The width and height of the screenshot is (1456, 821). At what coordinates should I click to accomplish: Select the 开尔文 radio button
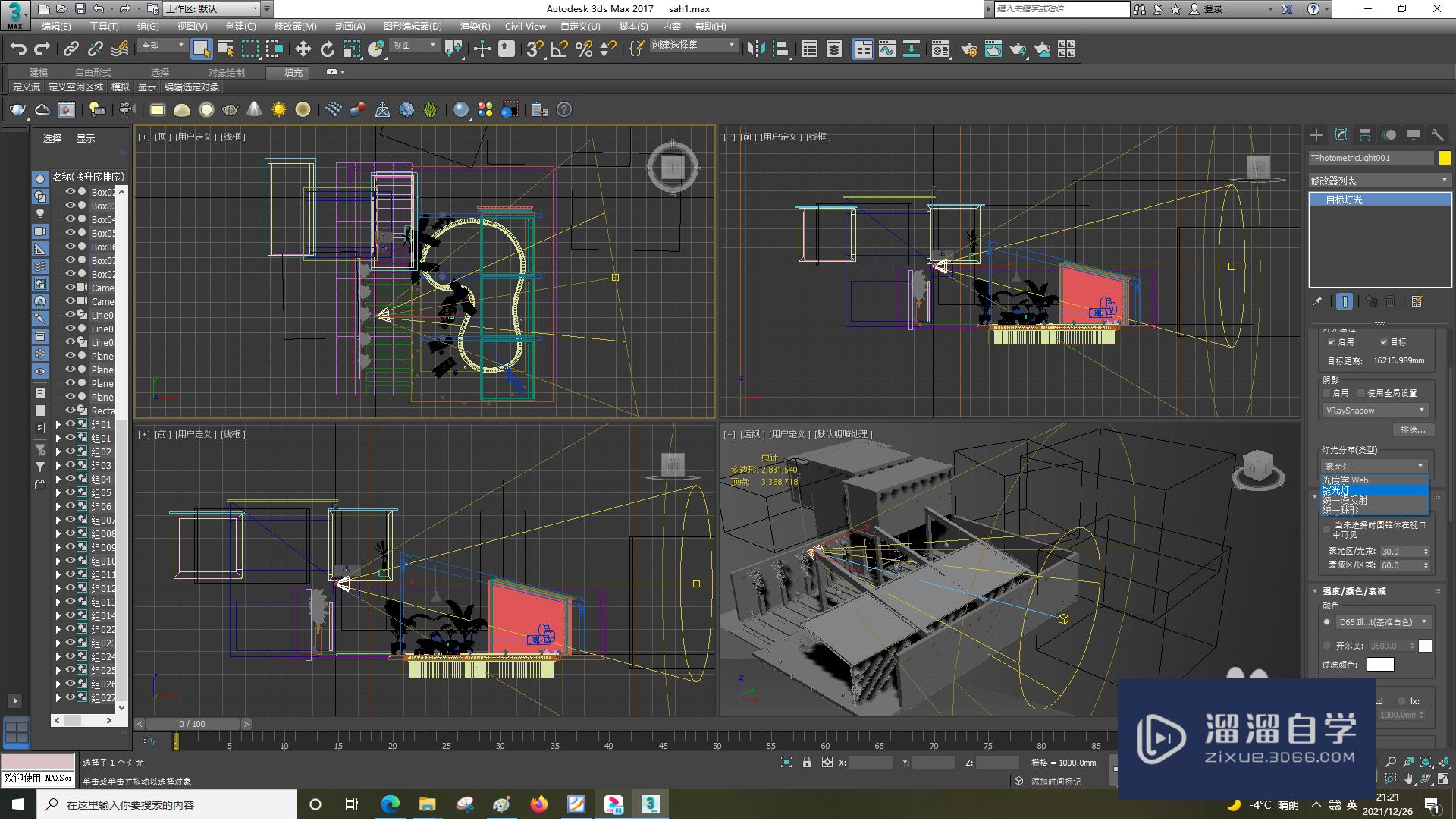(x=1327, y=646)
